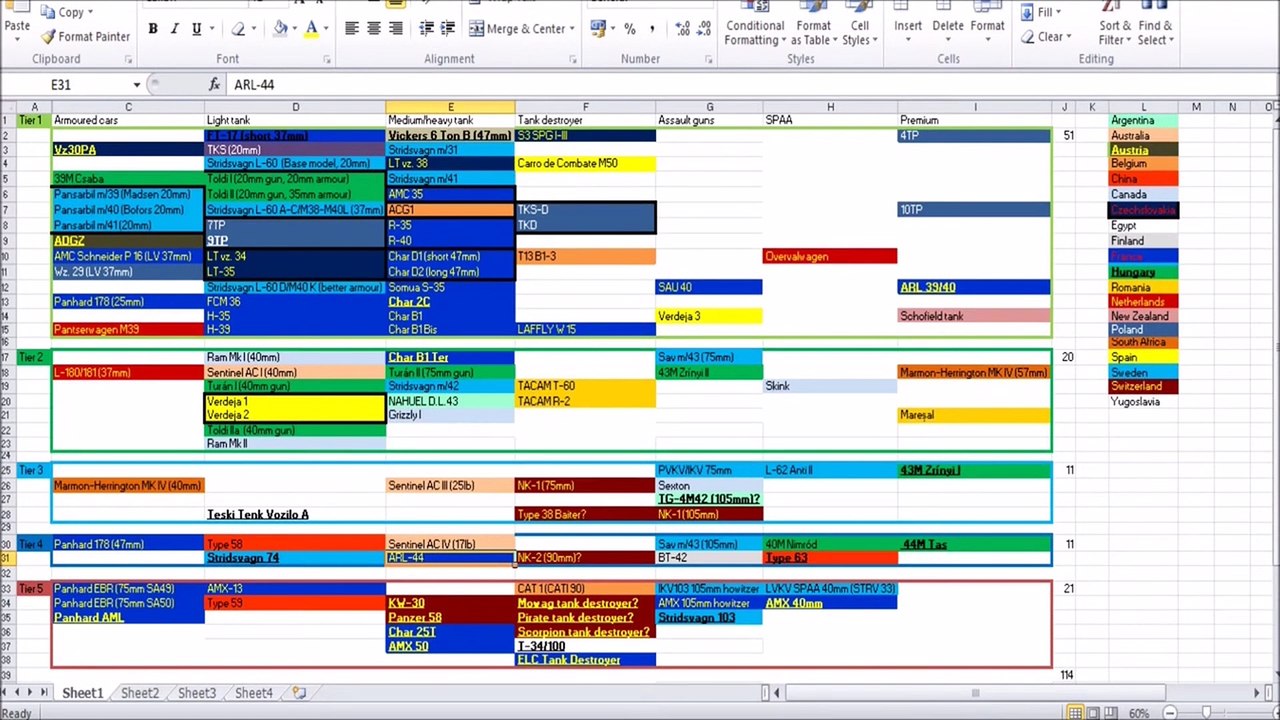Open Merge & Center dropdown arrow
The image size is (1280, 720).
(572, 29)
